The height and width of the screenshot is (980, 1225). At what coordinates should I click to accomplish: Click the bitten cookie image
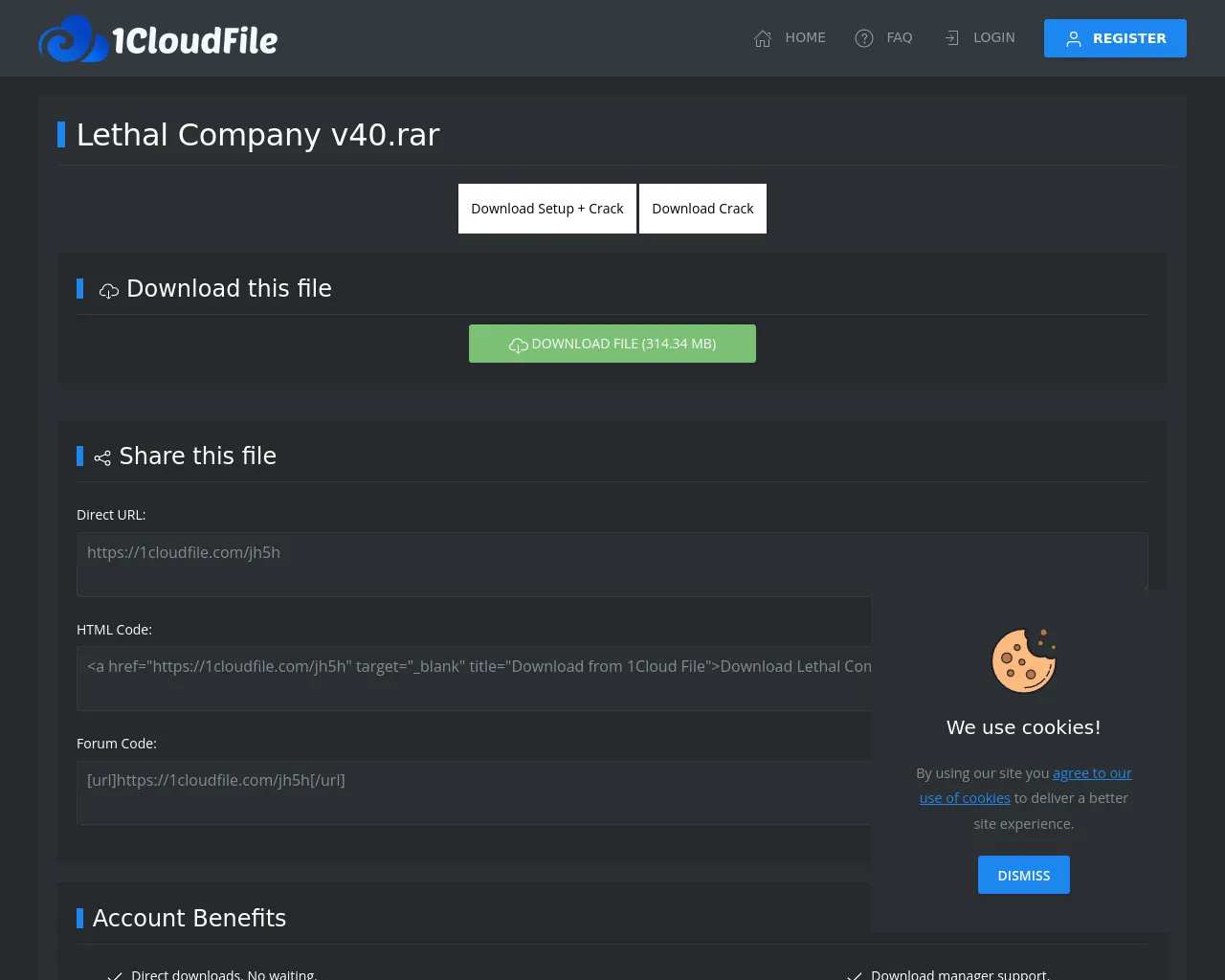click(x=1023, y=660)
